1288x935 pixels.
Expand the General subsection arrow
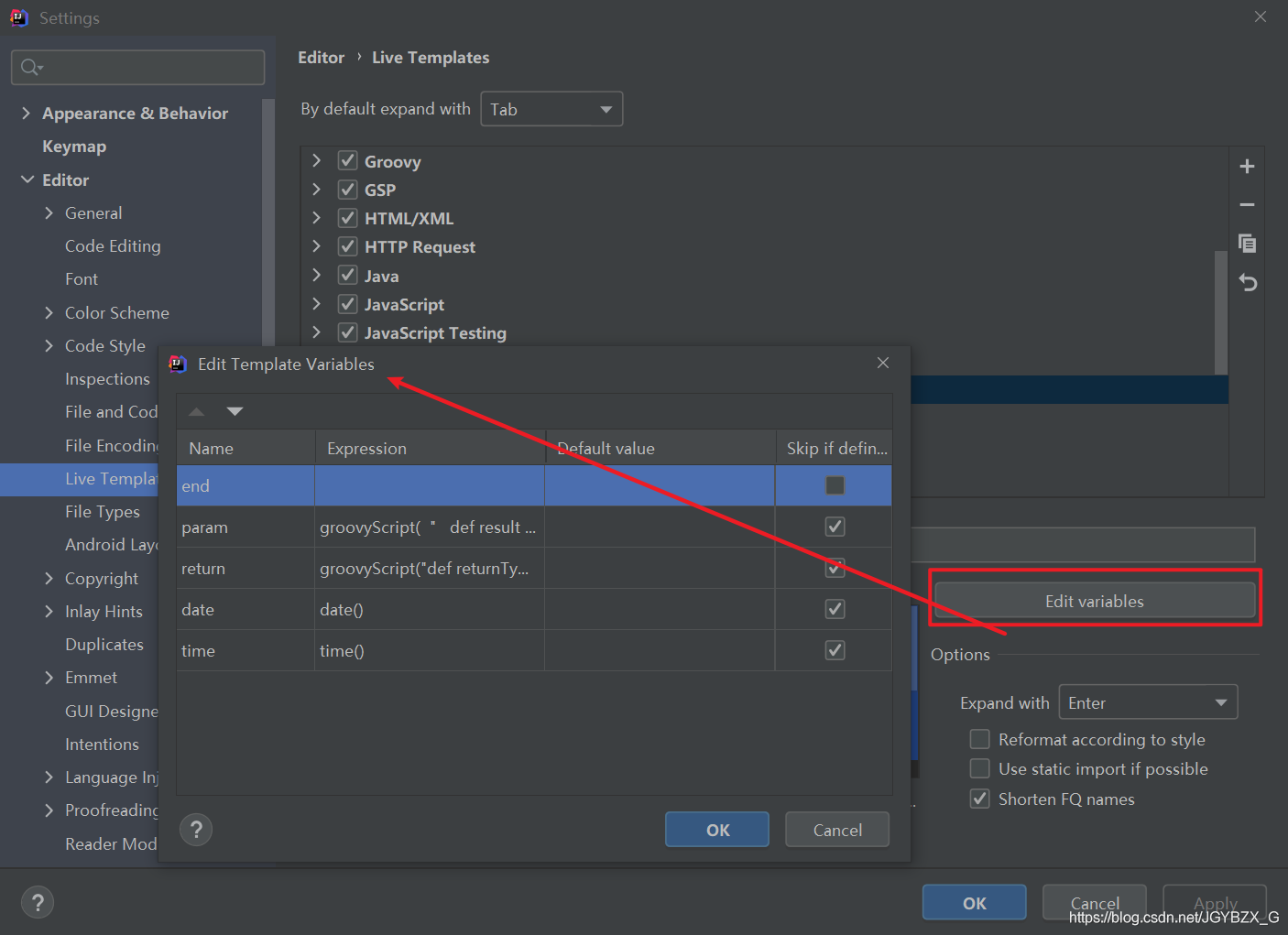tap(49, 212)
